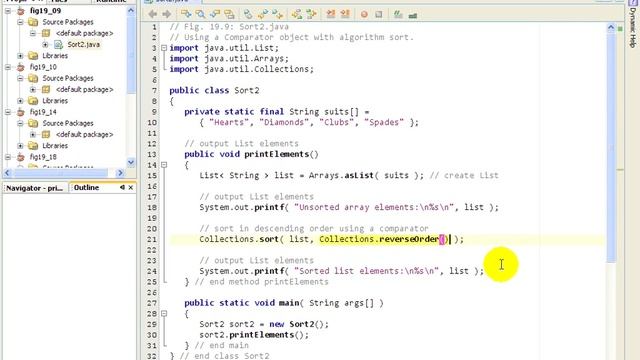
Task: Click line number 27 in the gutter
Action: point(152,303)
